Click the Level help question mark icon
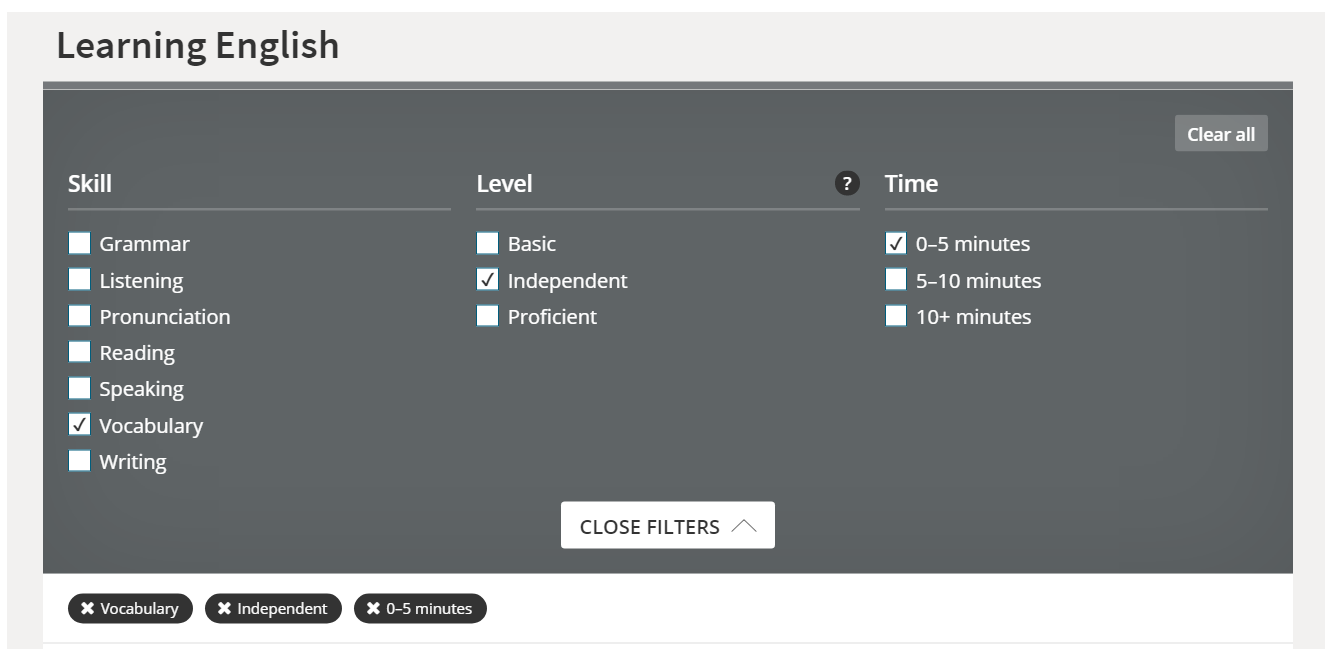Image resolution: width=1335 pixels, height=649 pixels. coord(847,184)
